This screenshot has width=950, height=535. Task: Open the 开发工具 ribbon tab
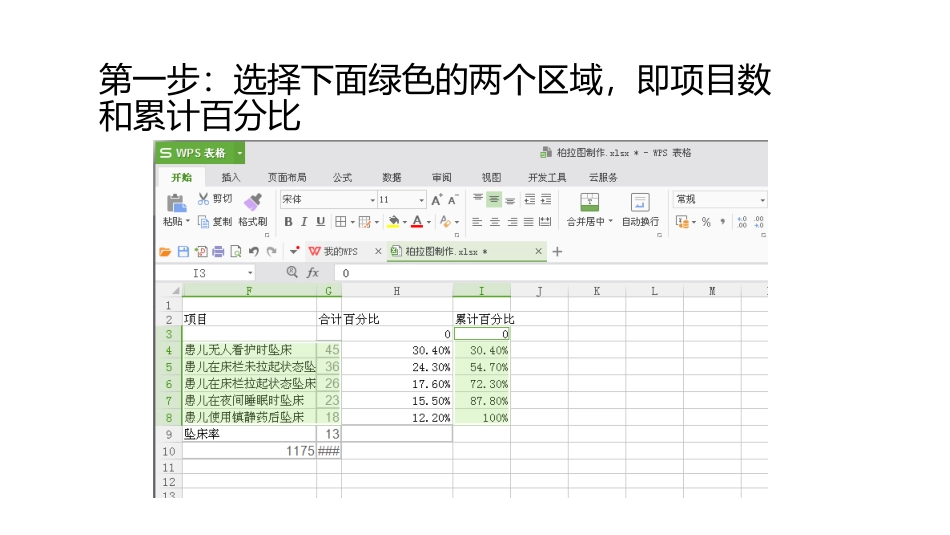(547, 178)
